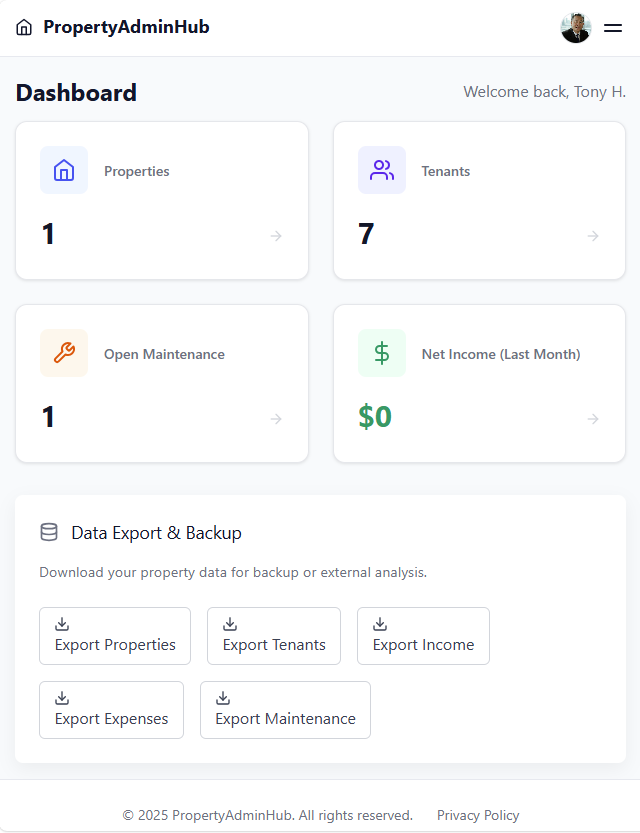Expand the Properties card via its arrow

coord(275,237)
